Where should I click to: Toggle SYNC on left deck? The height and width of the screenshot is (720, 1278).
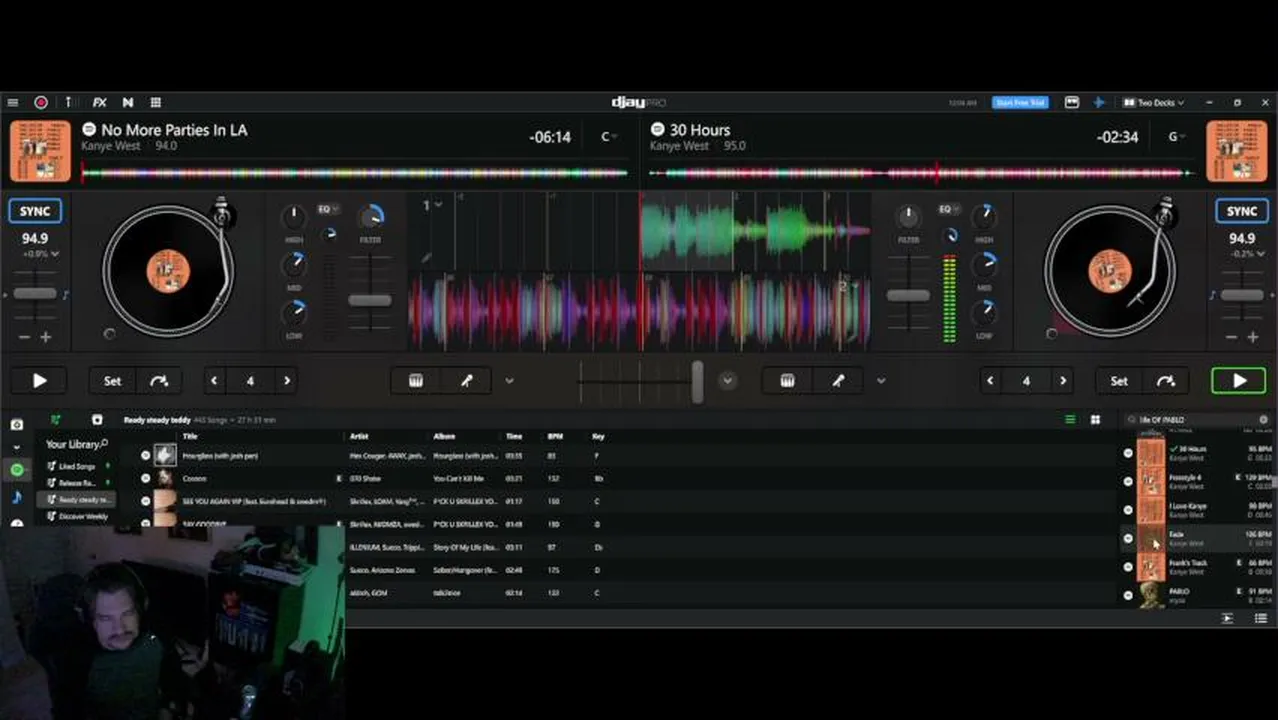click(x=35, y=211)
